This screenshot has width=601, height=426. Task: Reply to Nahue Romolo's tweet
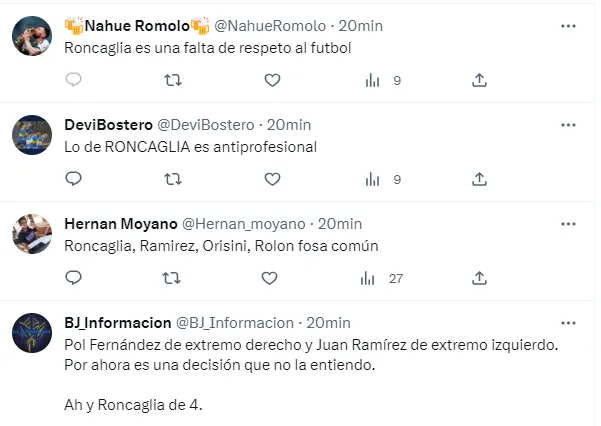(73, 80)
